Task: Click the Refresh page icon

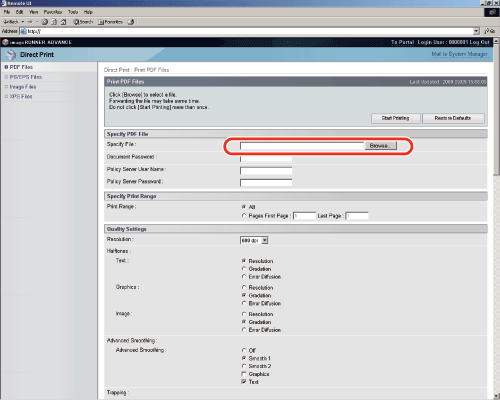Action: click(x=54, y=22)
